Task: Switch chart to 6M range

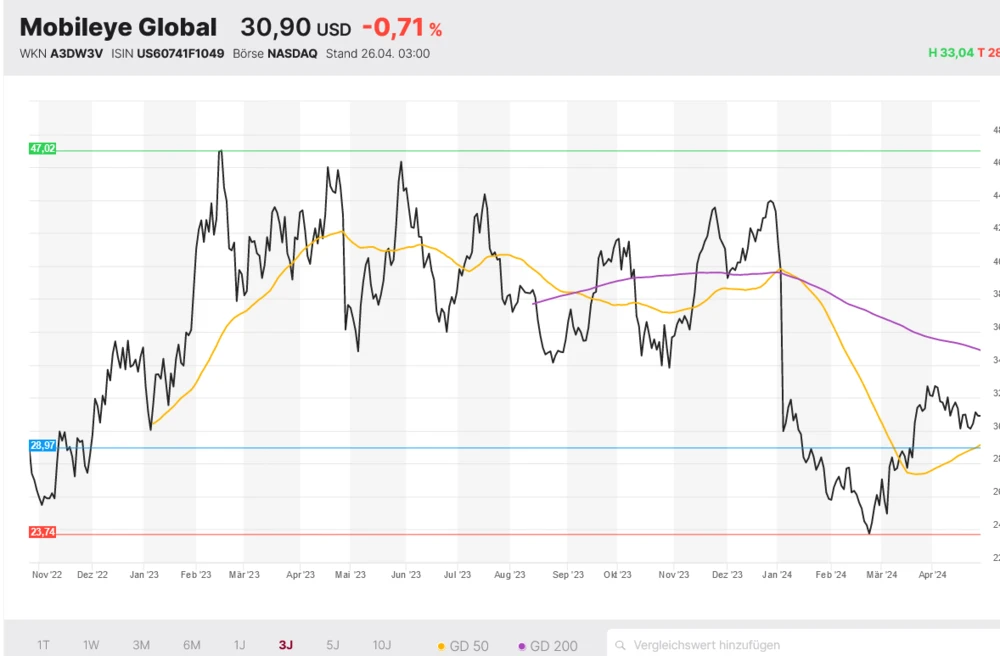Action: coord(191,645)
